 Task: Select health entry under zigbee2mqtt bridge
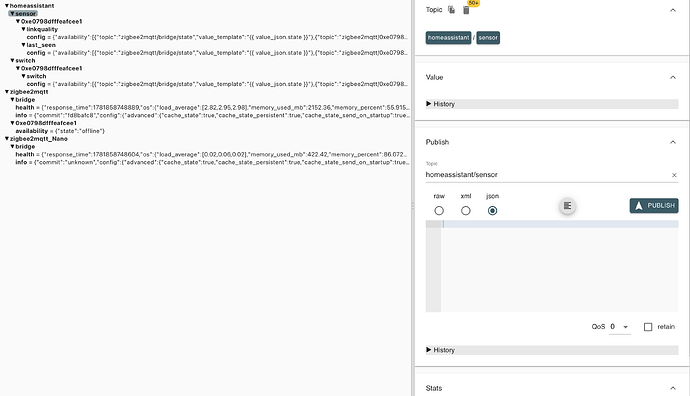pyautogui.click(x=212, y=107)
